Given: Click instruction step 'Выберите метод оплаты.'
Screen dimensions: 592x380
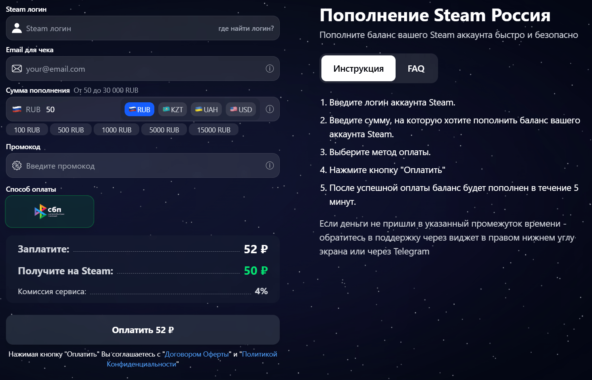Looking at the screenshot, I should (380, 152).
